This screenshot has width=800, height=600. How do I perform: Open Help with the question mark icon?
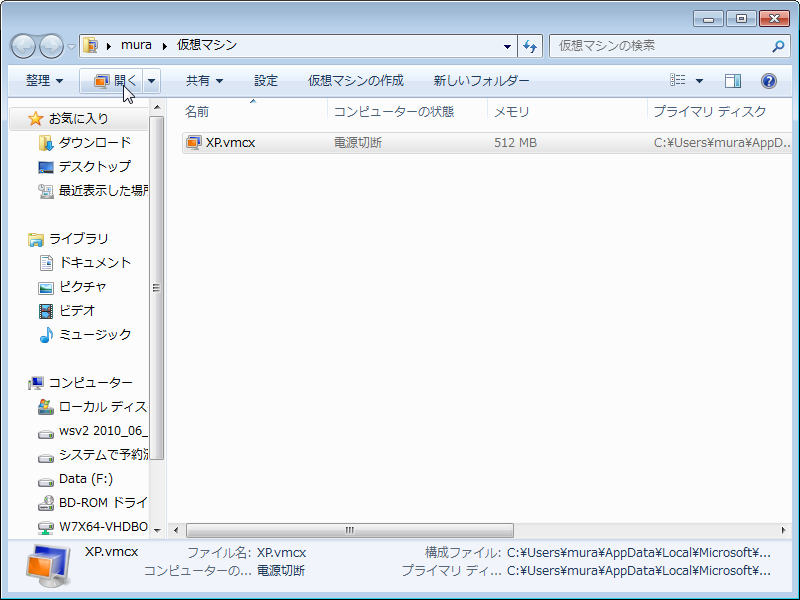coord(769,81)
